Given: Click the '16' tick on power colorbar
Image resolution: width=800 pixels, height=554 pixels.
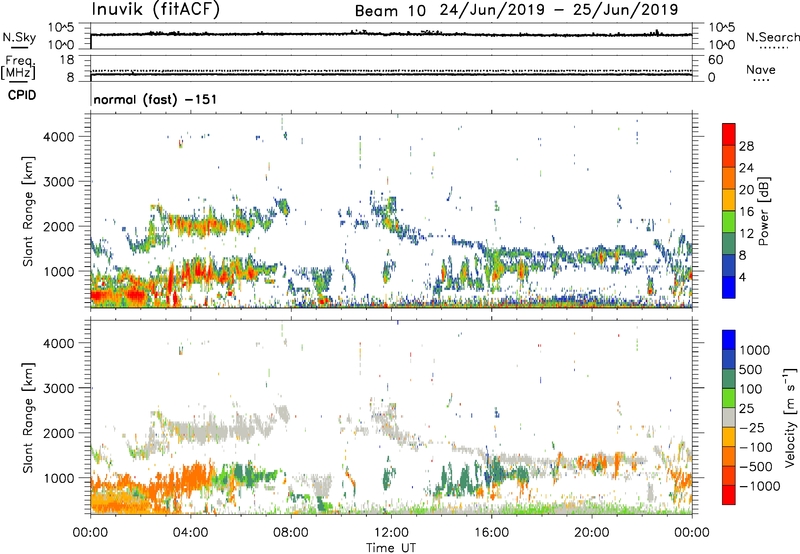Looking at the screenshot, I should click(x=746, y=212).
